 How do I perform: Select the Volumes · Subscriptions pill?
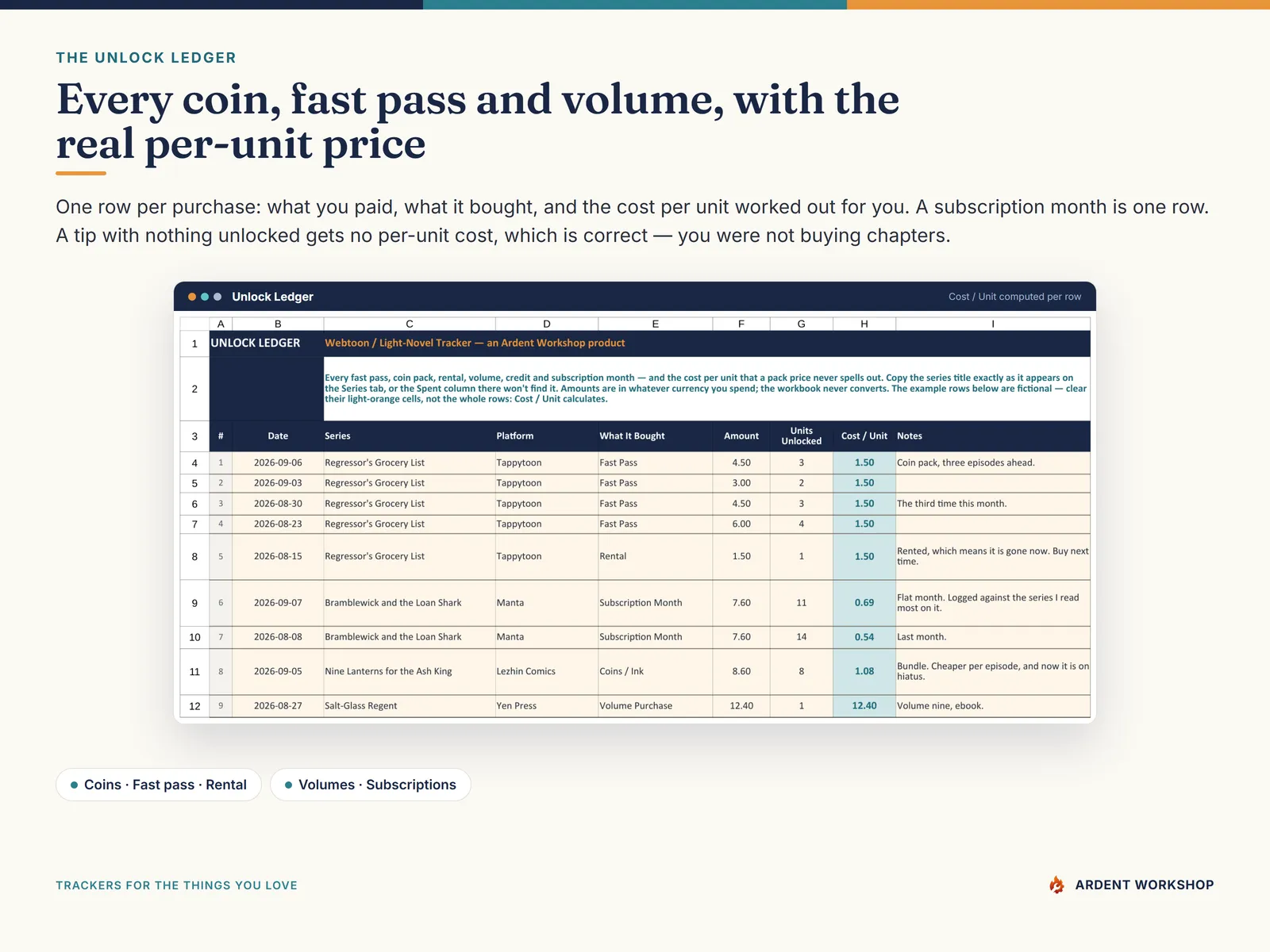(371, 785)
